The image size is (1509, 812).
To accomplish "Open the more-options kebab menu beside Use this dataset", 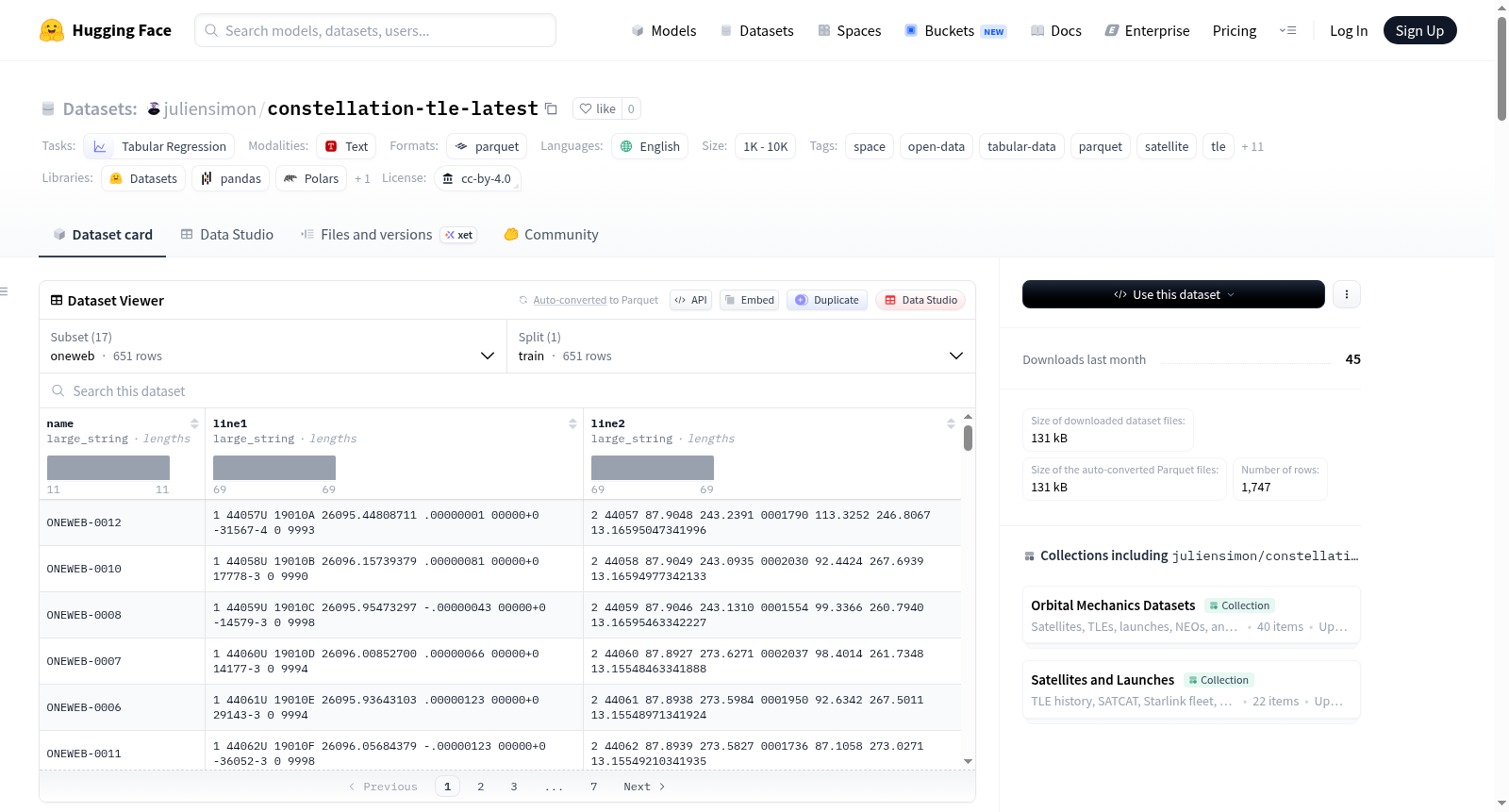I will pos(1347,294).
